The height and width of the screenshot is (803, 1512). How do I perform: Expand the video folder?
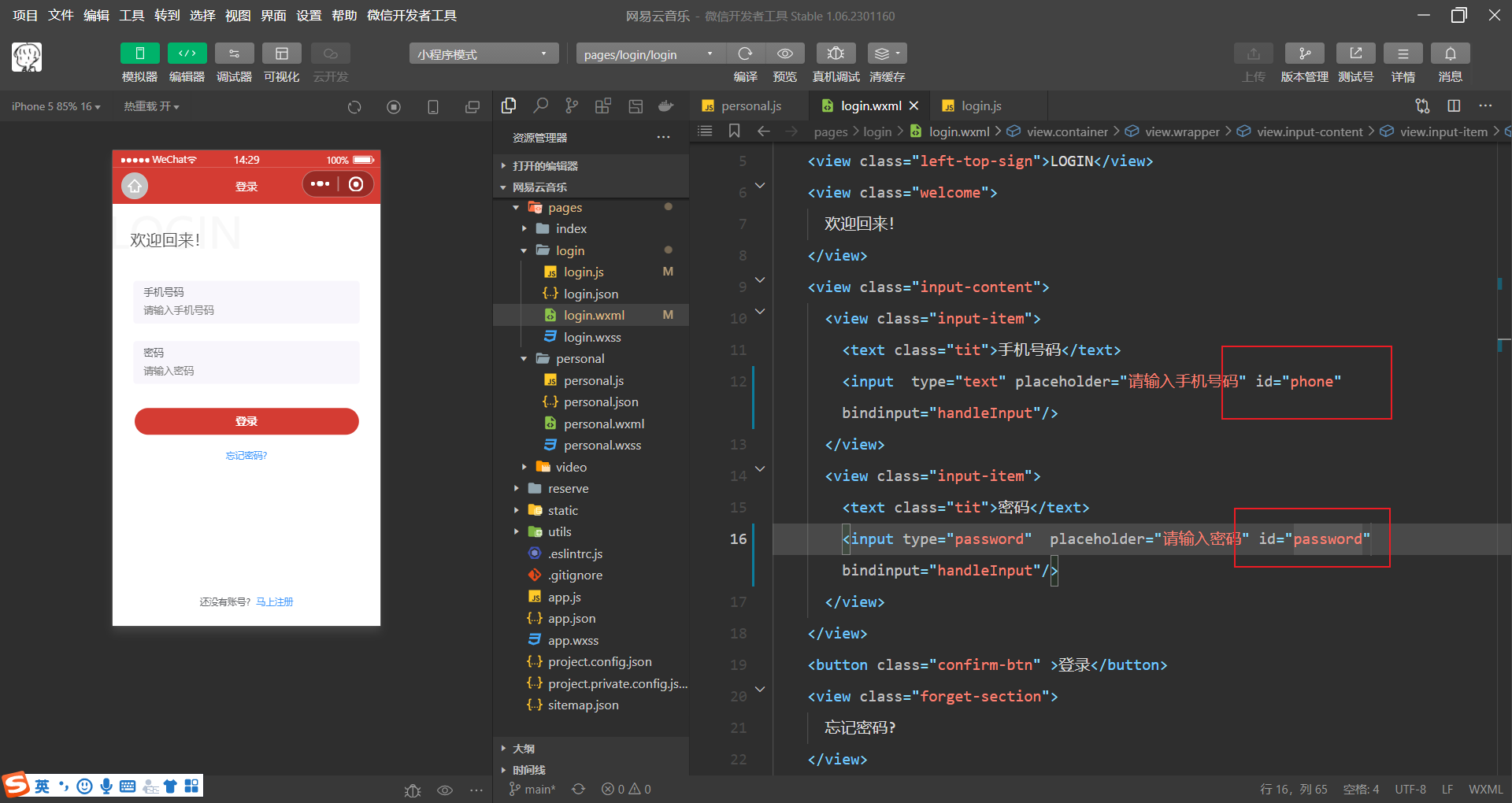click(x=591, y=467)
